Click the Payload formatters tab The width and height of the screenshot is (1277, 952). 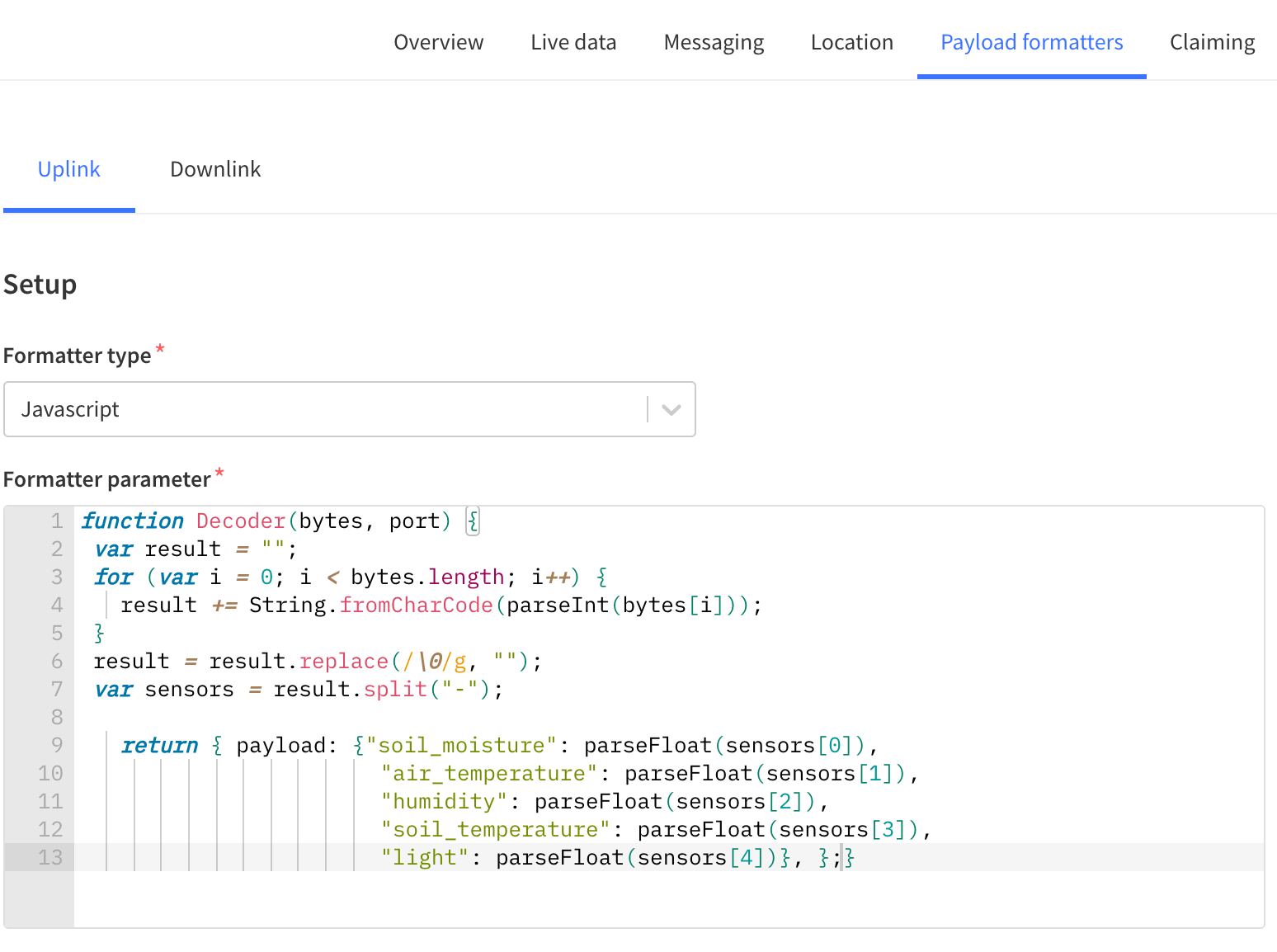(x=1031, y=42)
